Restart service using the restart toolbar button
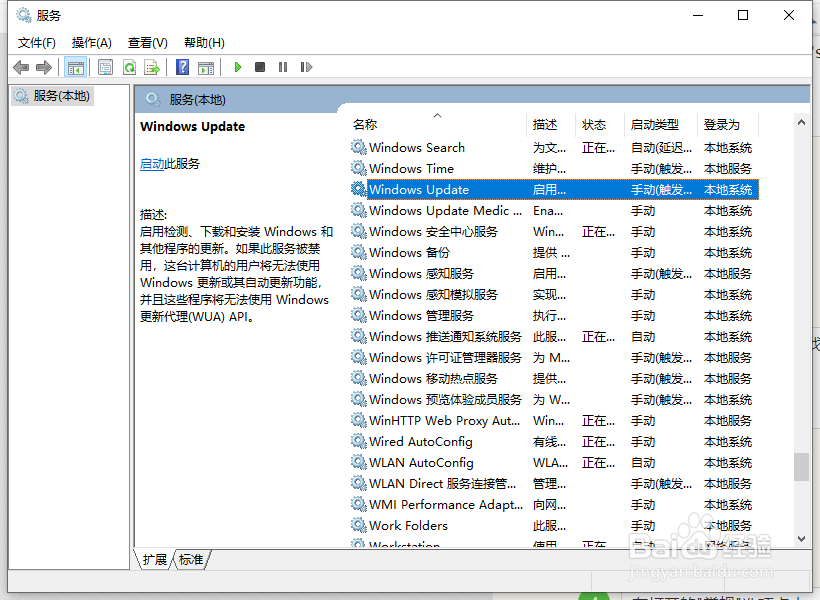This screenshot has width=820, height=600. pyautogui.click(x=306, y=67)
